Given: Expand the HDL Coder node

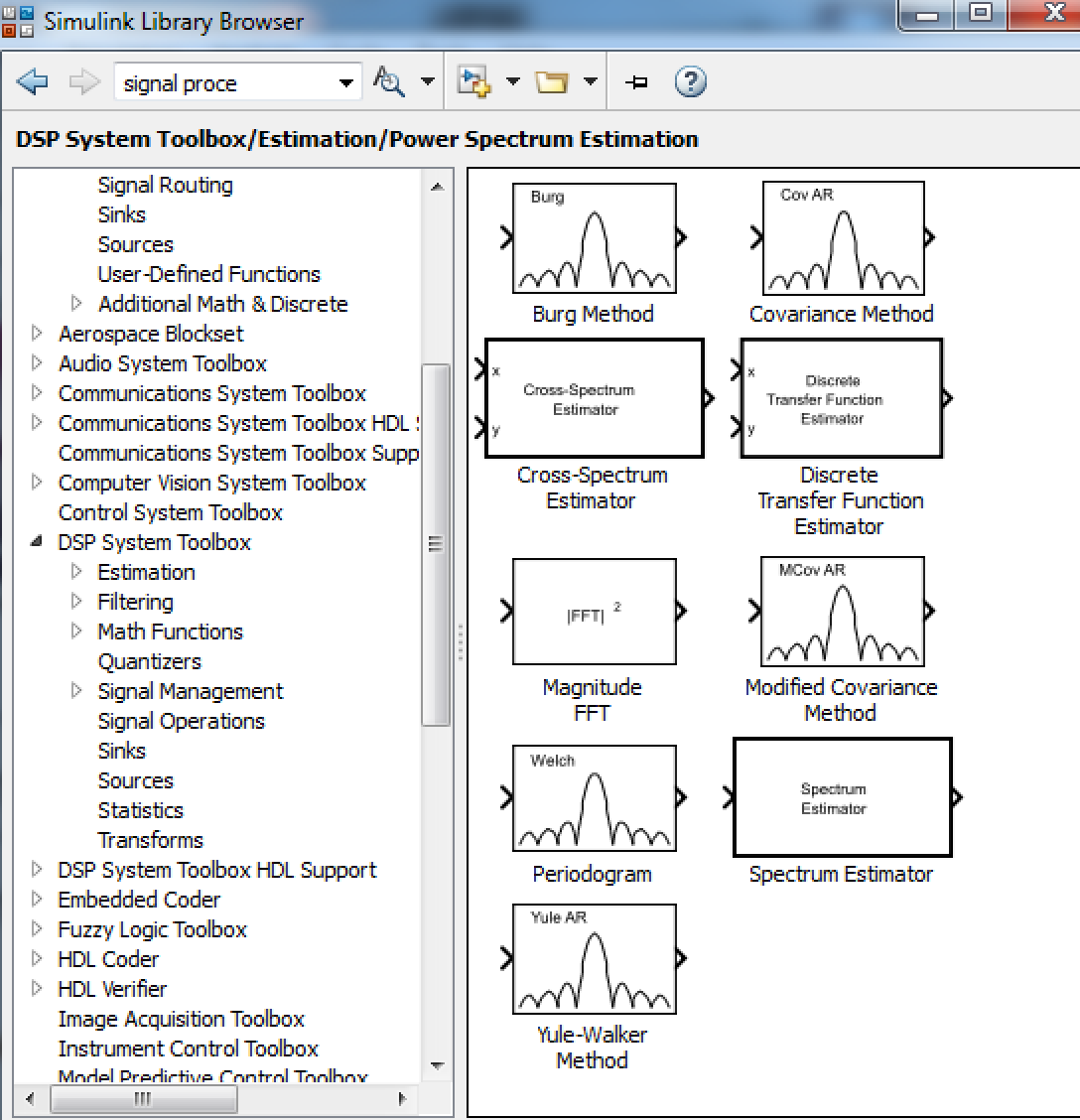Looking at the screenshot, I should (37, 958).
